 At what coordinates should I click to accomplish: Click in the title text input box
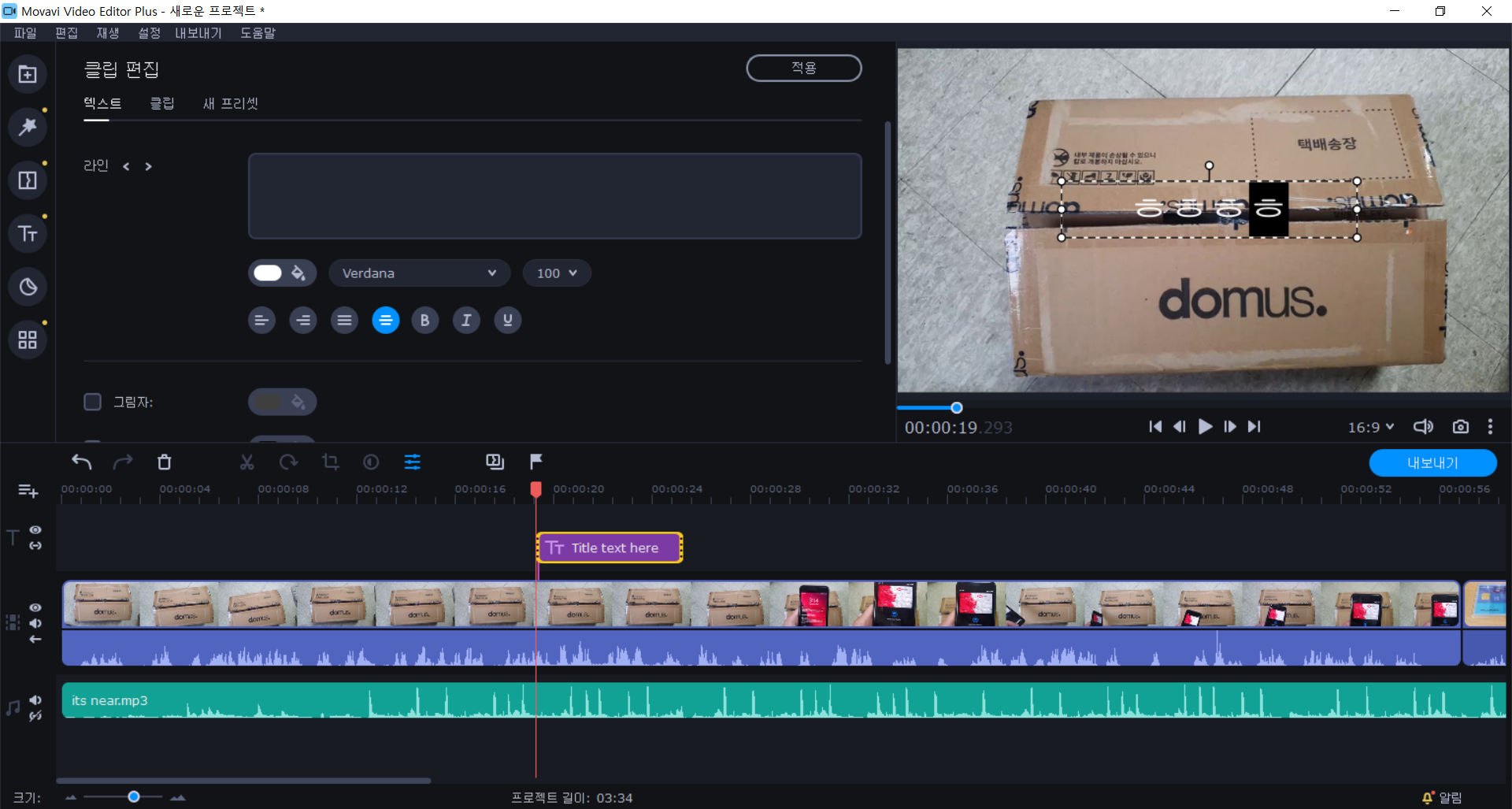[555, 196]
